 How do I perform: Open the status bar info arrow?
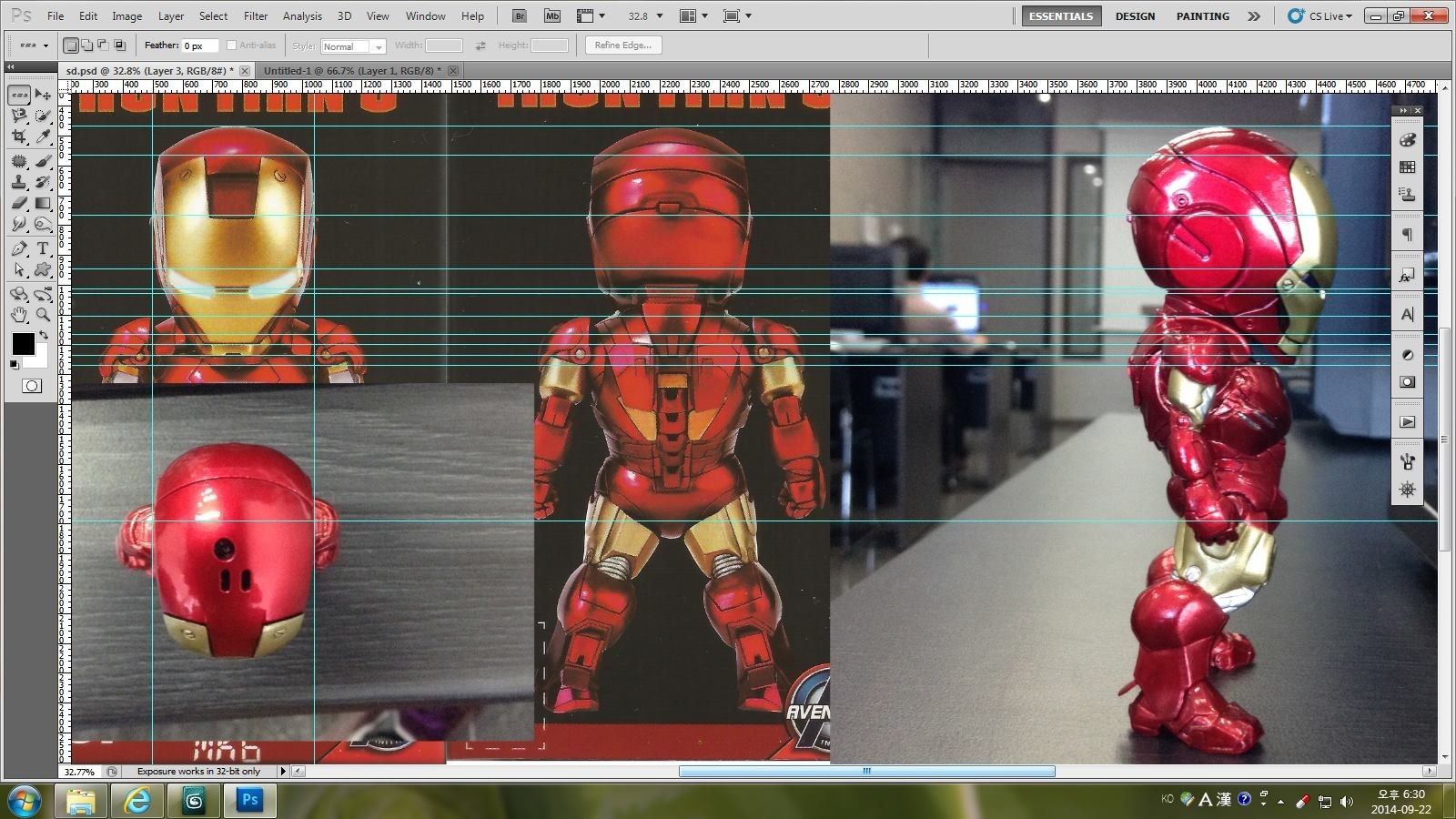282,771
